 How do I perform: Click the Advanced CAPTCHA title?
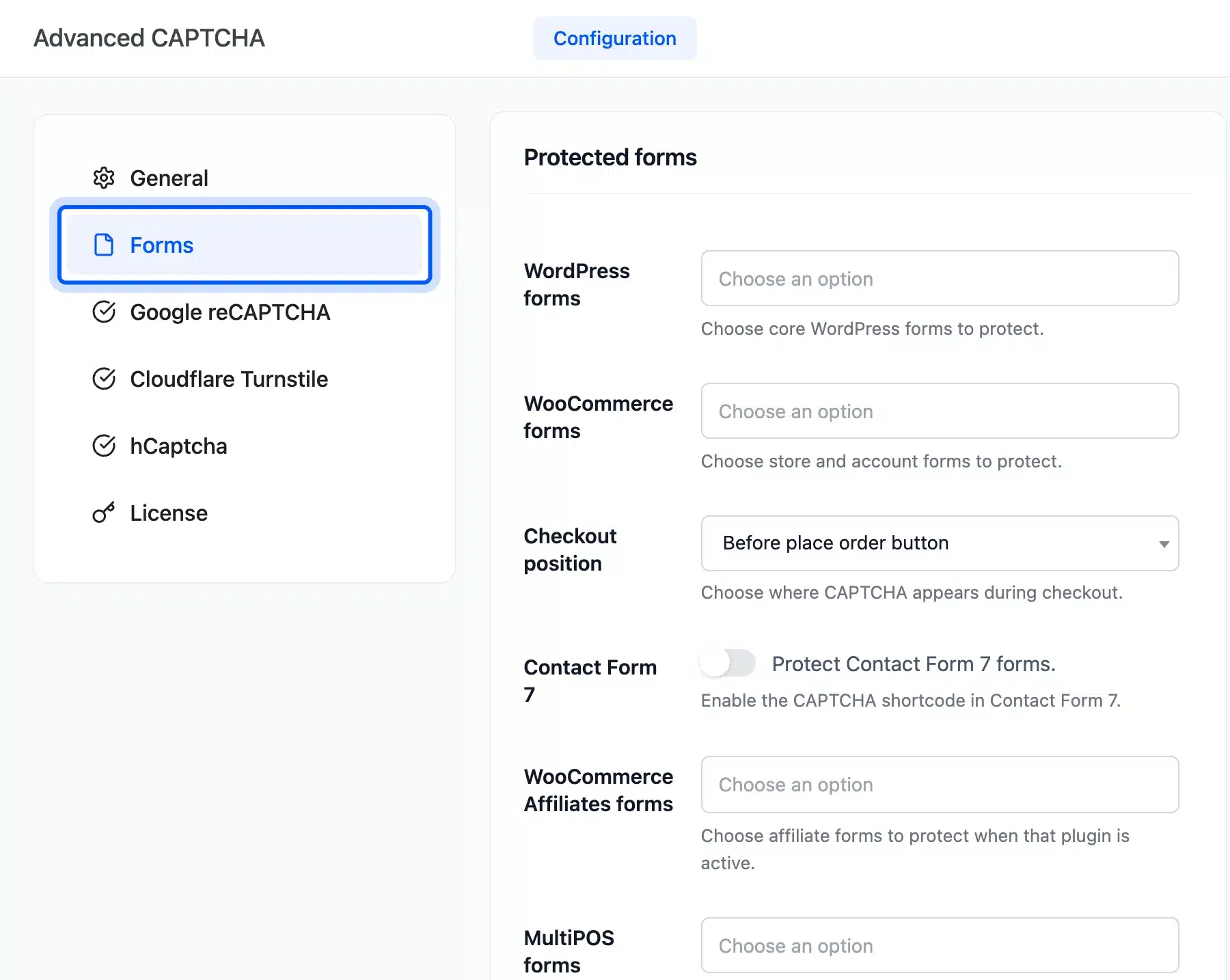[x=149, y=38]
